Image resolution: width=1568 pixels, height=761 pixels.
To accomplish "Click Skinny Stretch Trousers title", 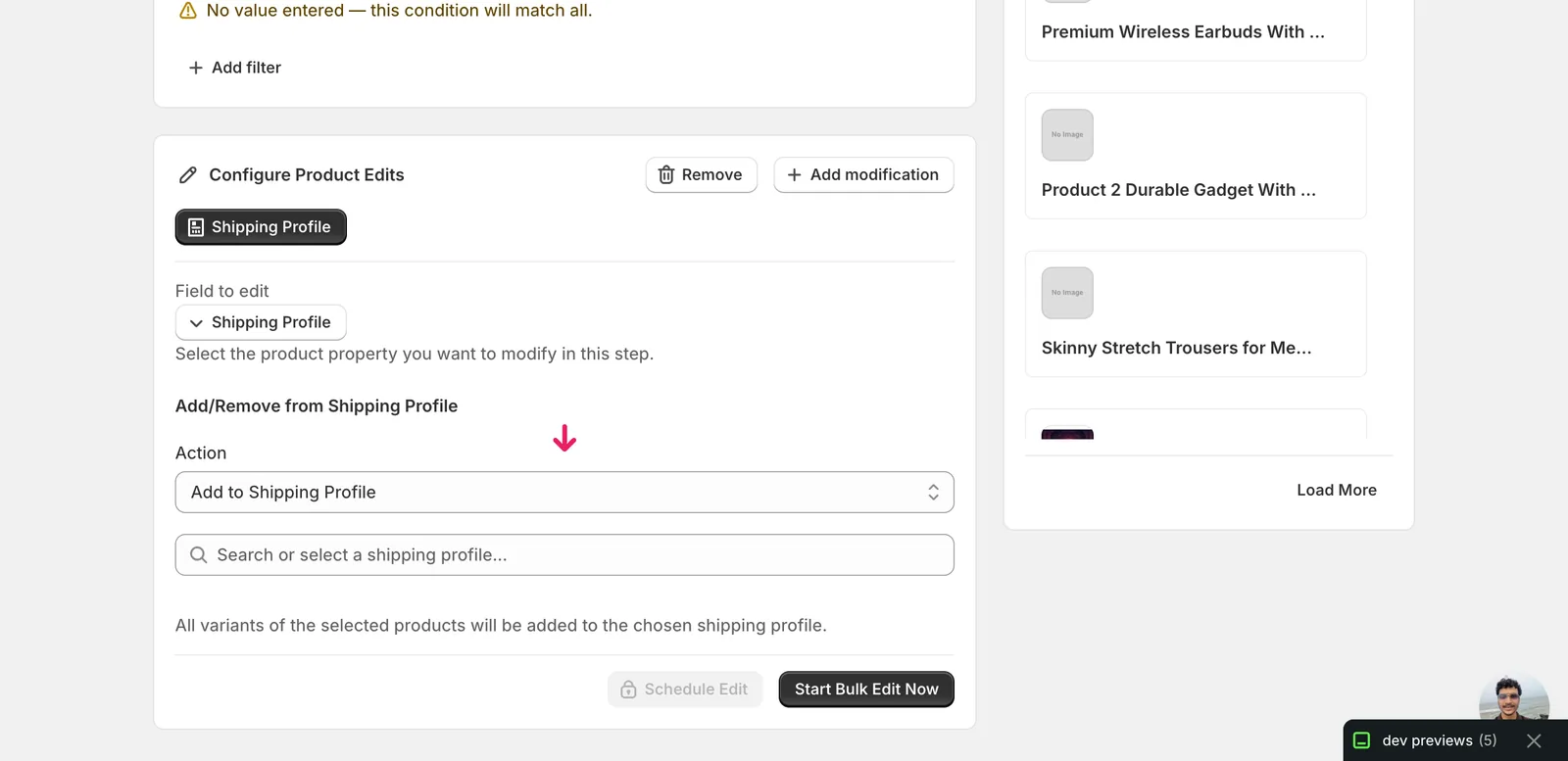I will (1176, 348).
